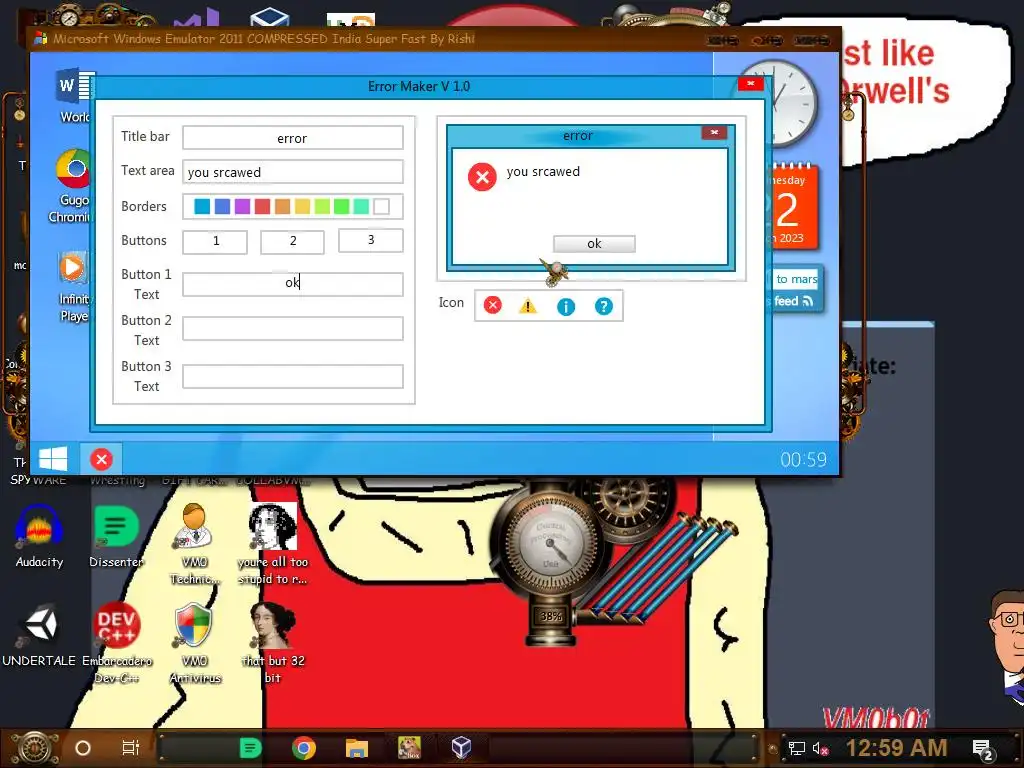Pick the blue information icon

click(566, 306)
